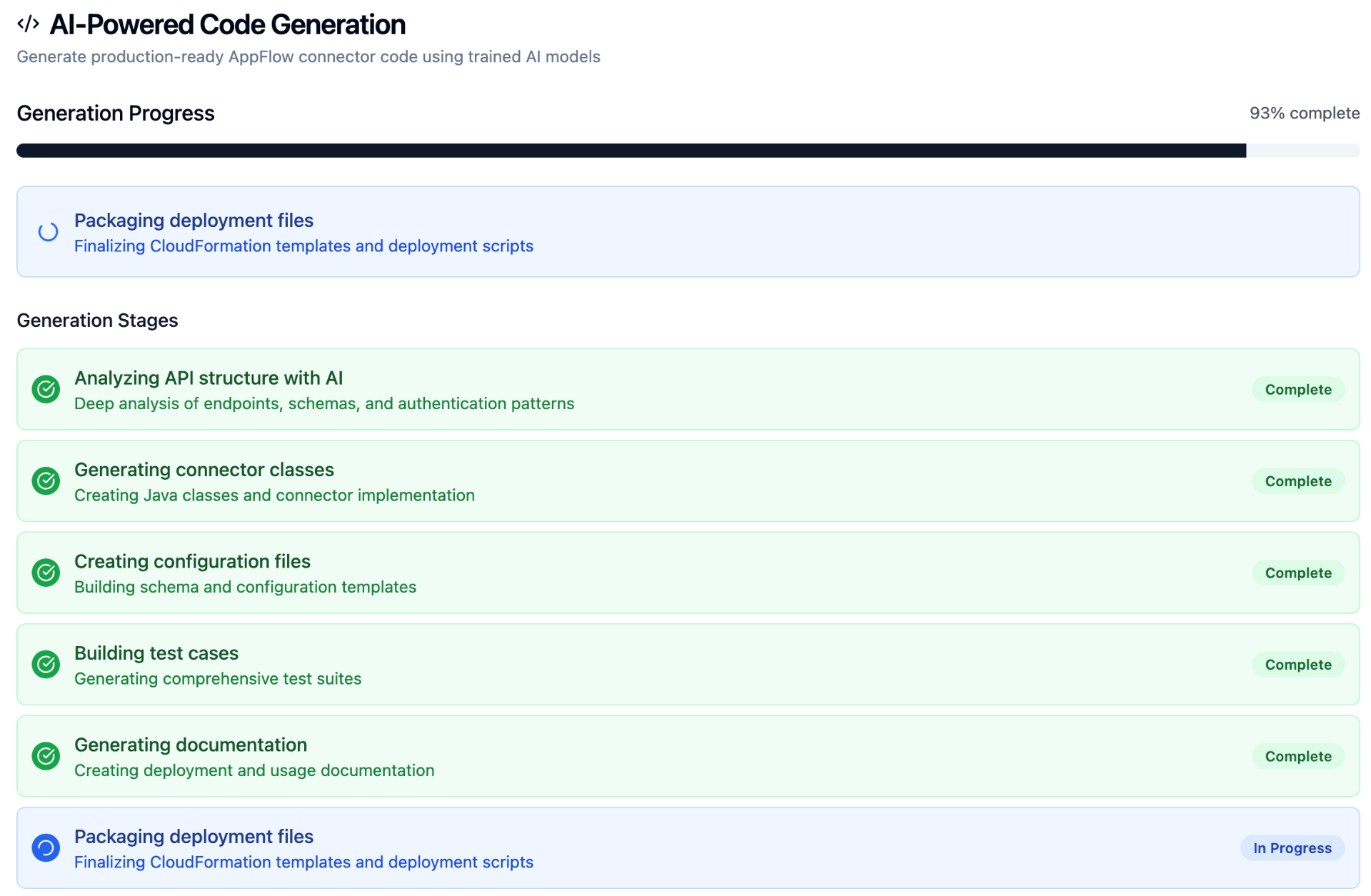Select the Packaging deployment files banner
Image resolution: width=1371 pixels, height=896 pixels.
pos(685,231)
